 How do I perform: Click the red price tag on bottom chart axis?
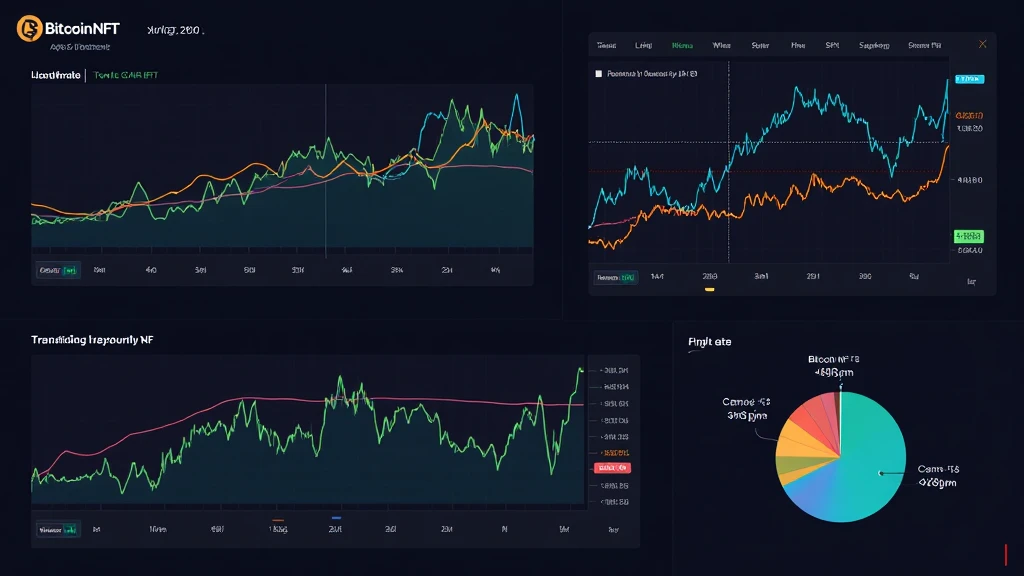612,467
